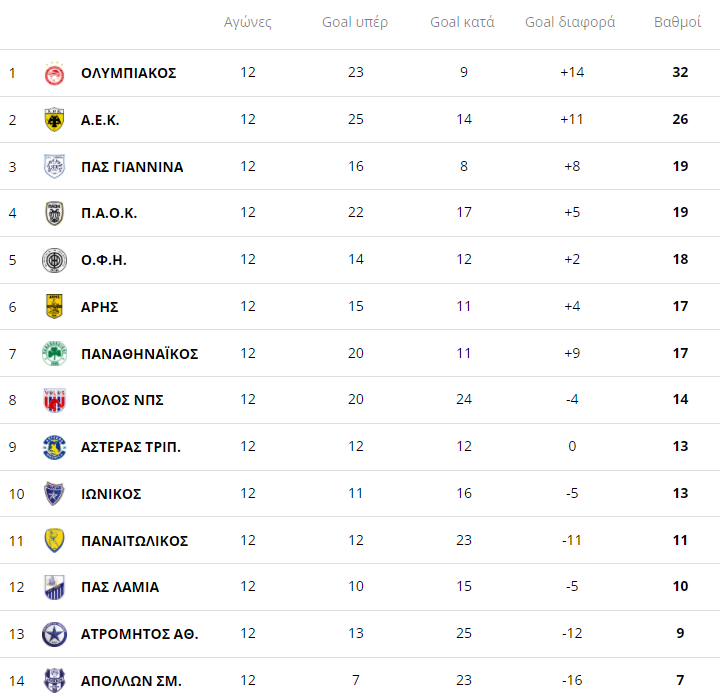Click the ΑΡΗΣ yellow shield logo

coord(54,307)
